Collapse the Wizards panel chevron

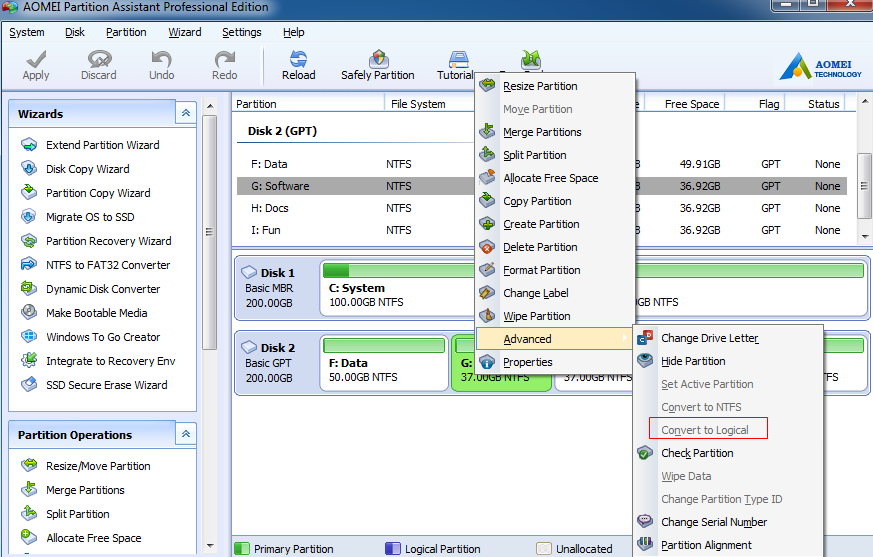pyautogui.click(x=186, y=113)
